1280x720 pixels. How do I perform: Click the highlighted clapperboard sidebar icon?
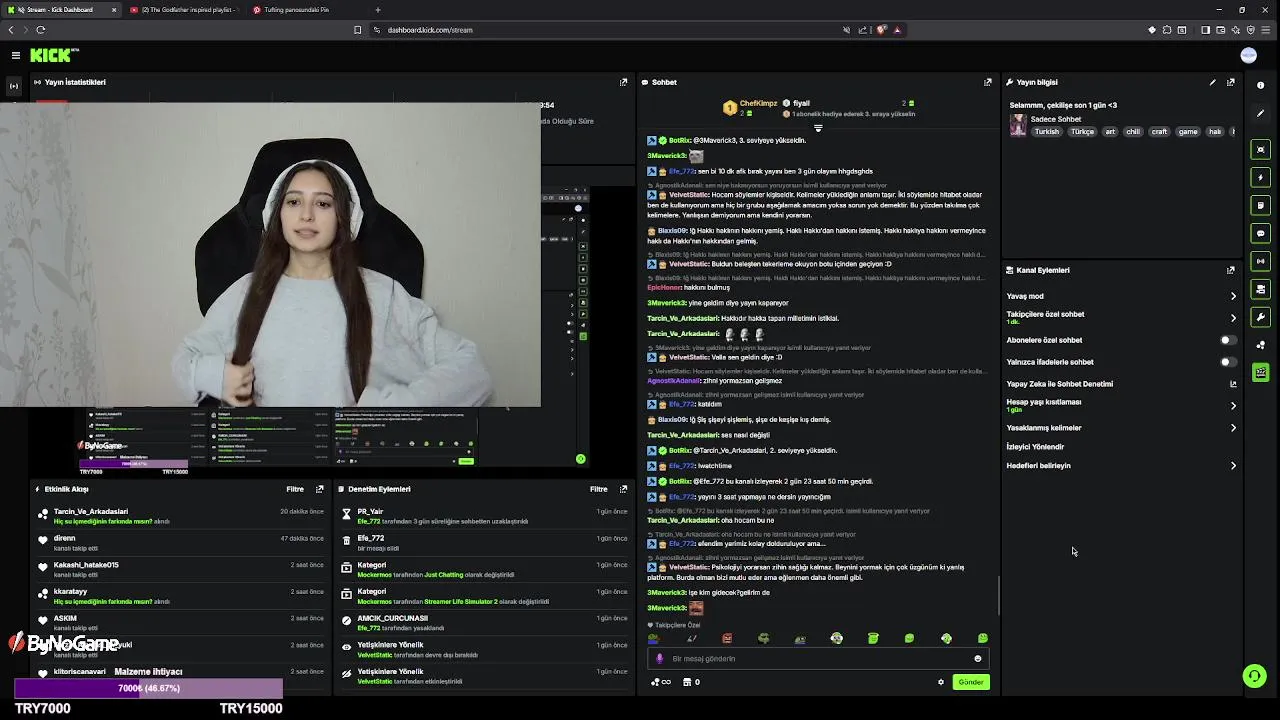[1260, 372]
